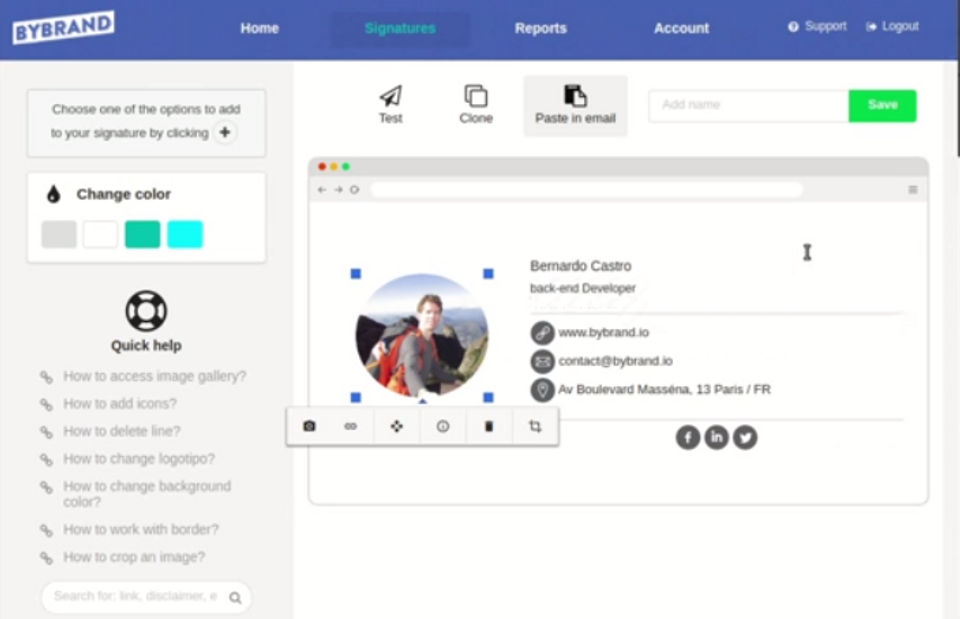960x619 pixels.
Task: Click the back-end Developer title text
Action: 583,288
